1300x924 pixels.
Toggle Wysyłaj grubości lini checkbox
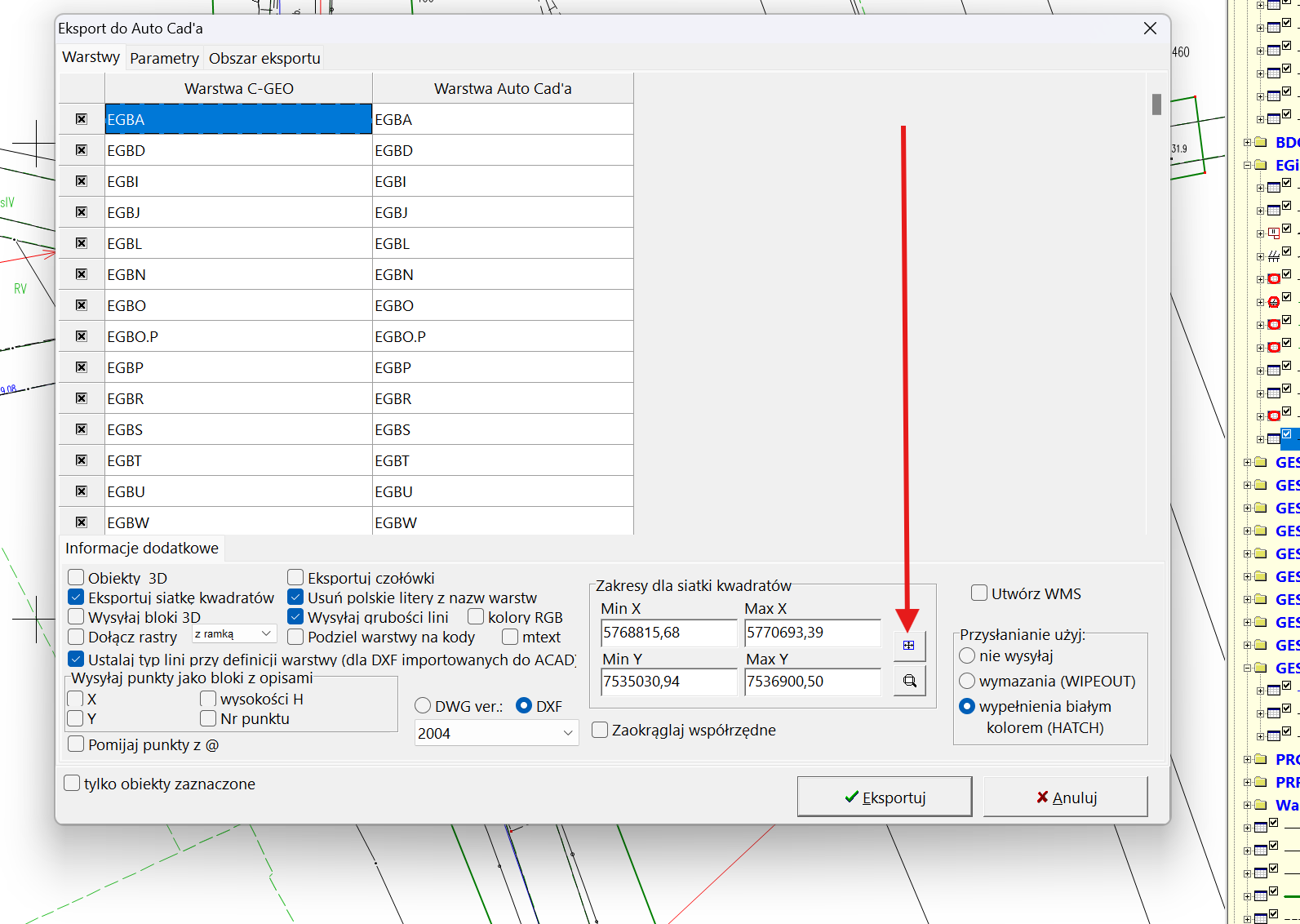pos(295,617)
